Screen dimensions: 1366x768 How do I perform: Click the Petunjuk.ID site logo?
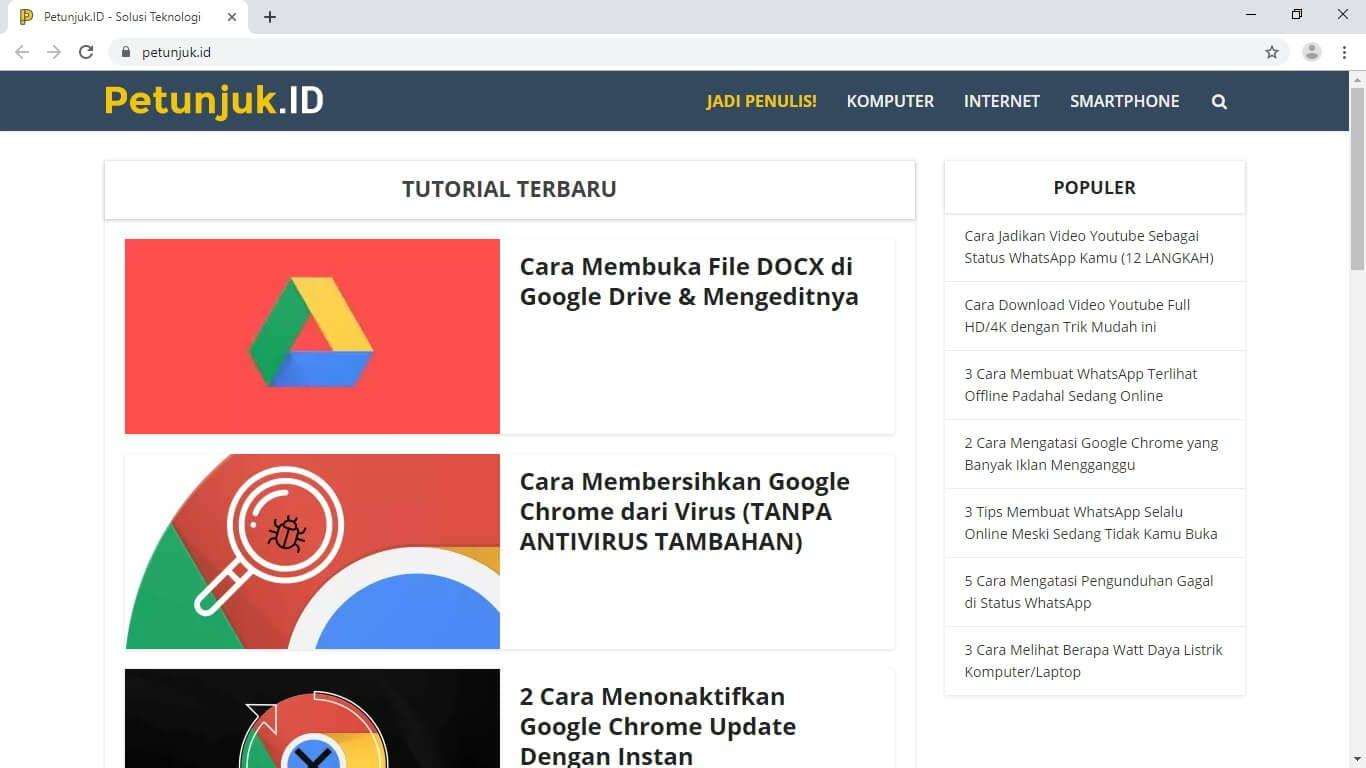(214, 101)
